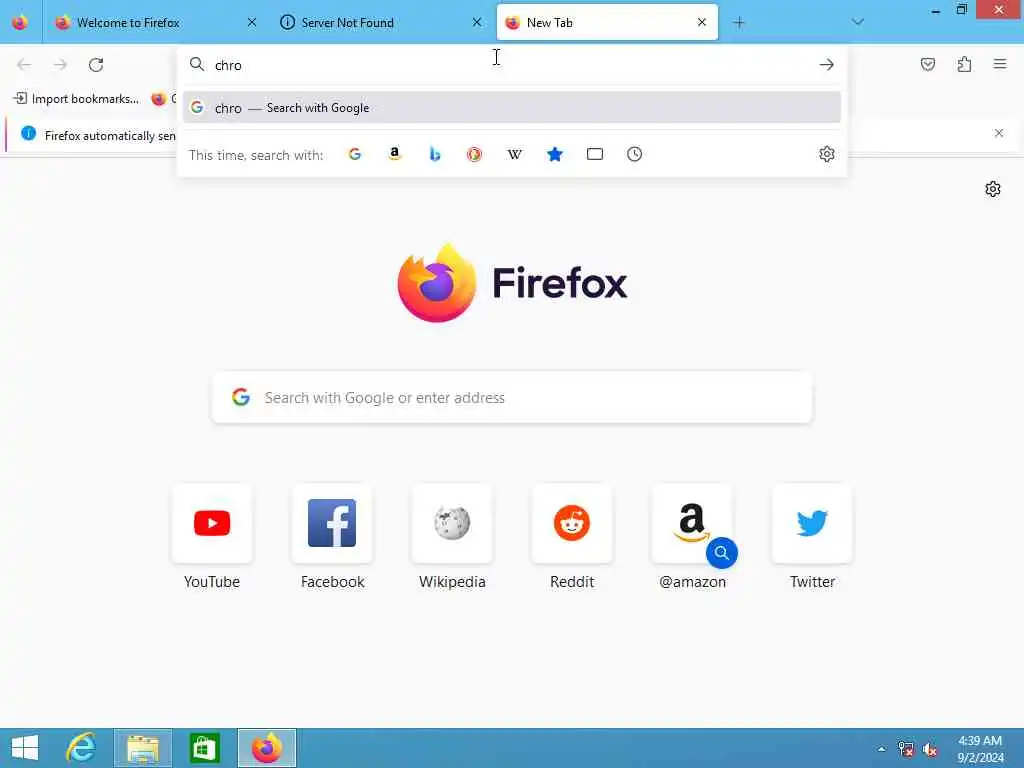This screenshot has width=1024, height=768.
Task: Search open tabs using the tab icon
Action: click(x=594, y=154)
